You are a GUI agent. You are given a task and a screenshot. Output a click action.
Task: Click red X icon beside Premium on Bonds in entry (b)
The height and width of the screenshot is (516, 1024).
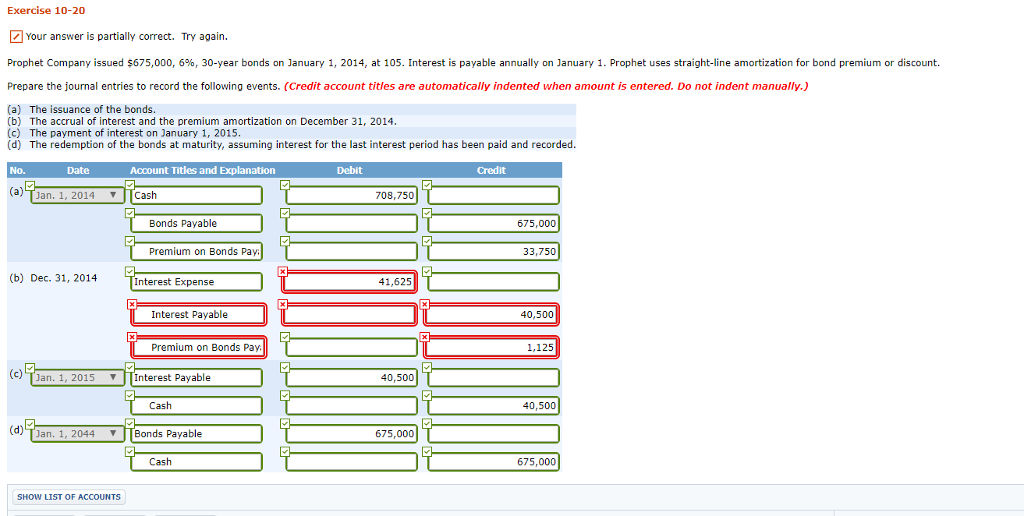131,336
